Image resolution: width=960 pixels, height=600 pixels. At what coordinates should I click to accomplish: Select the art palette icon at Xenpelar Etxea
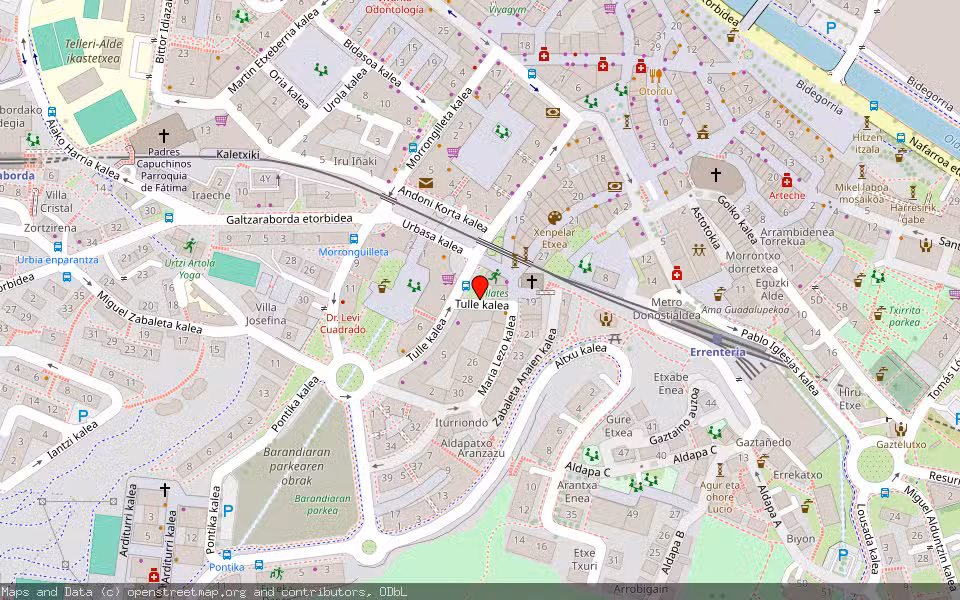tap(555, 218)
